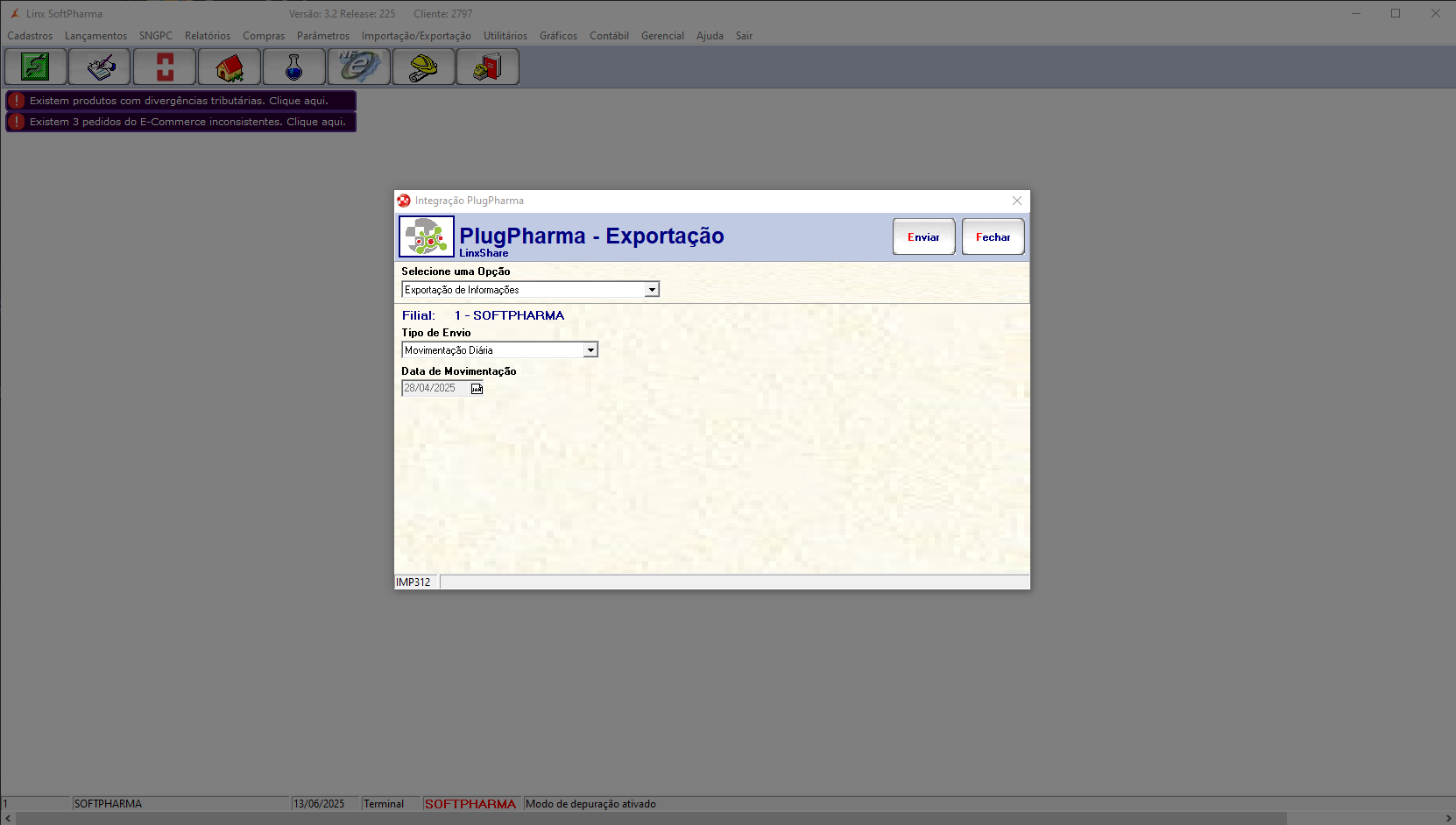Click the PlugPharma logo image in dialog
Image resolution: width=1456 pixels, height=825 pixels.
coord(427,236)
